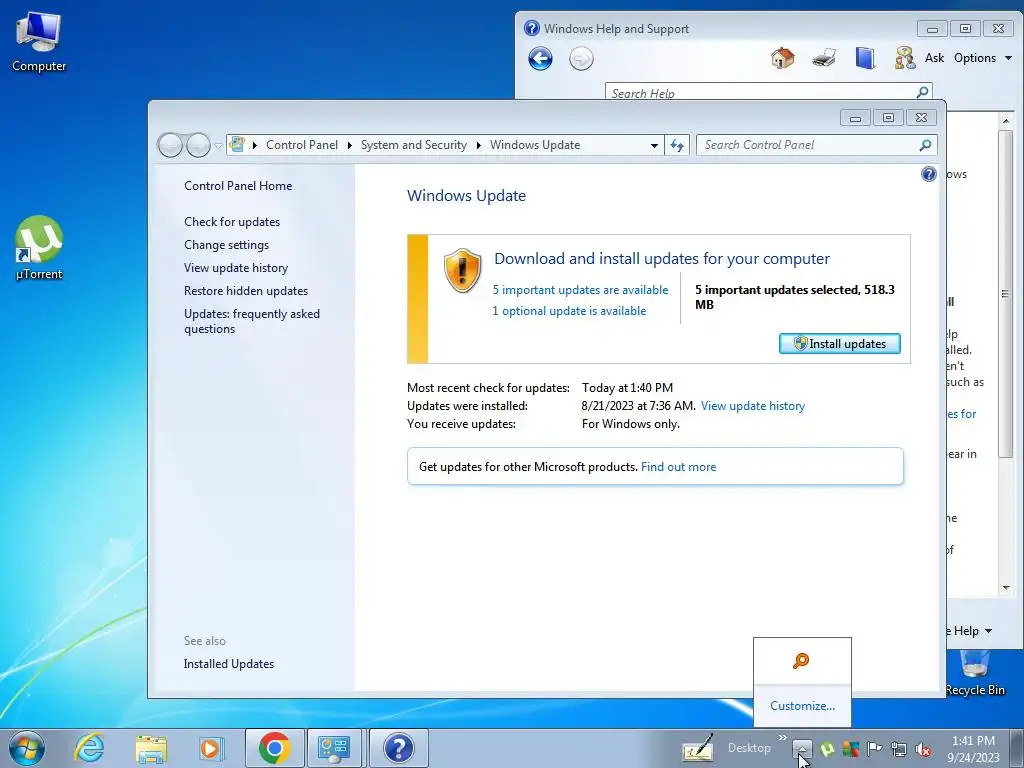Click the magnifier icon in hidden icons popup
Image resolution: width=1024 pixels, height=768 pixels.
coord(801,661)
